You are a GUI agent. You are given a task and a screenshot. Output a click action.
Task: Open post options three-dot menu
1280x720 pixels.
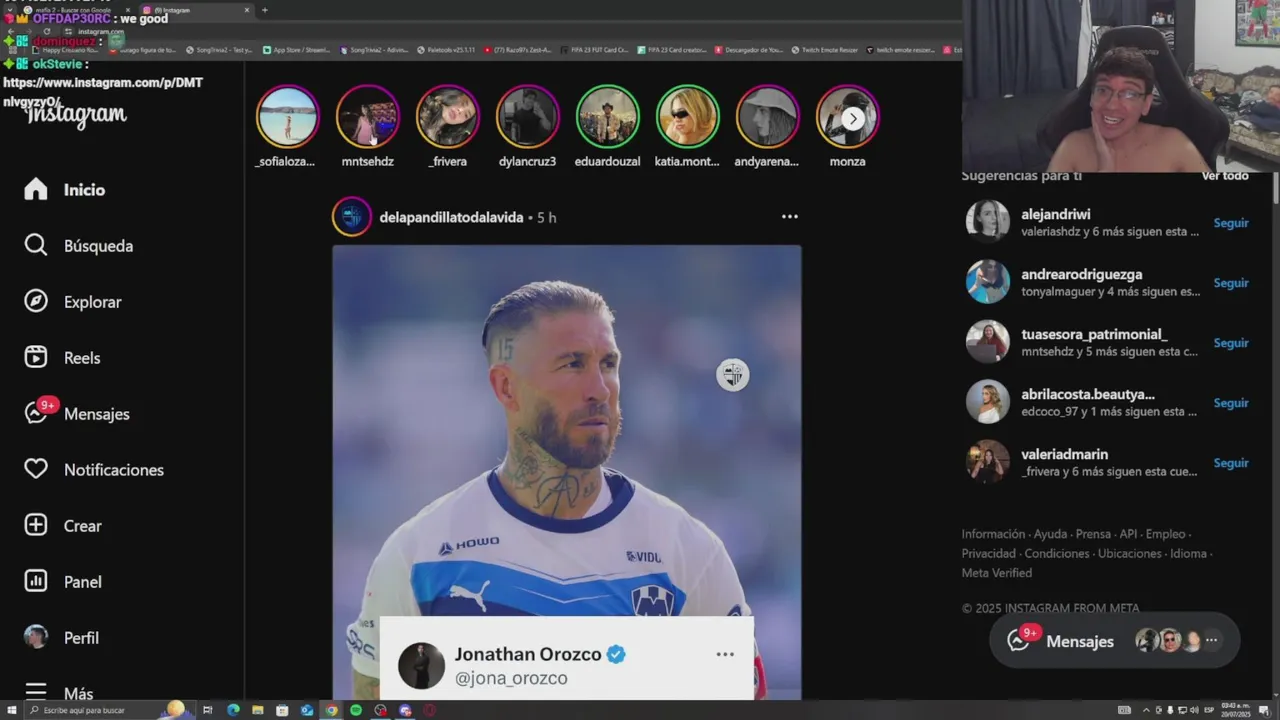click(x=790, y=216)
